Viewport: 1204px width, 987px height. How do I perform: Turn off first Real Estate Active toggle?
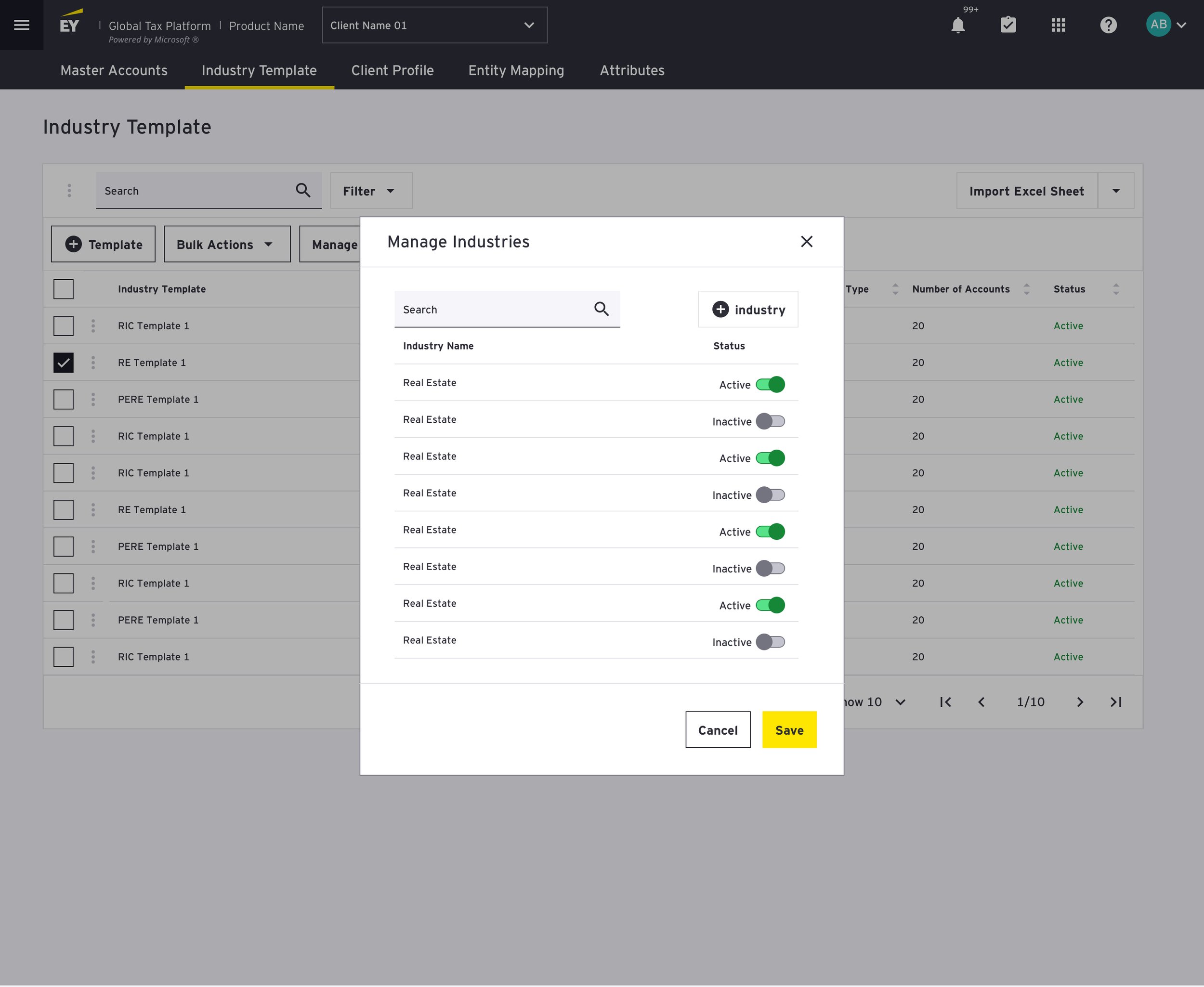click(x=770, y=384)
